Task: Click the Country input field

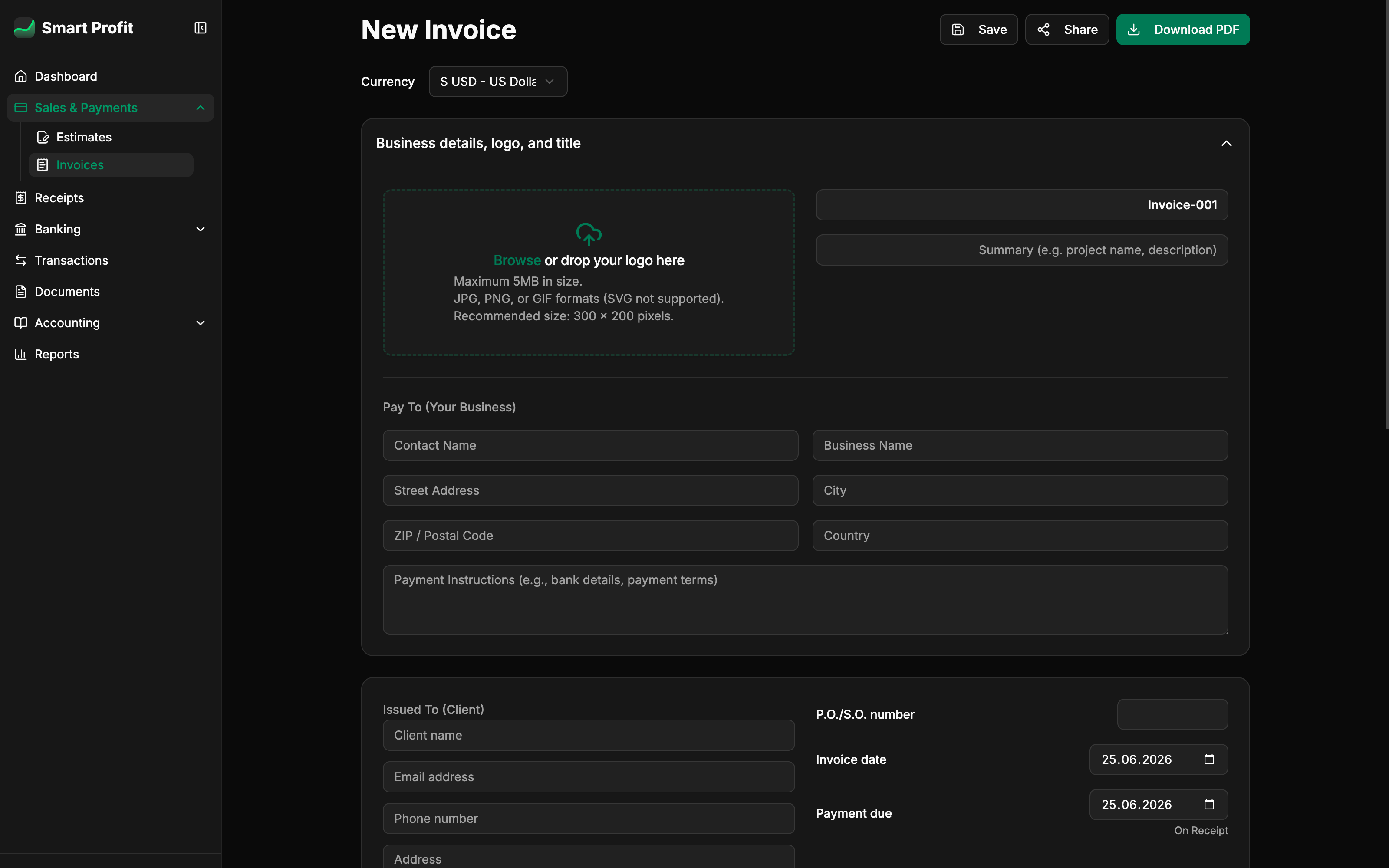Action: coord(1020,536)
